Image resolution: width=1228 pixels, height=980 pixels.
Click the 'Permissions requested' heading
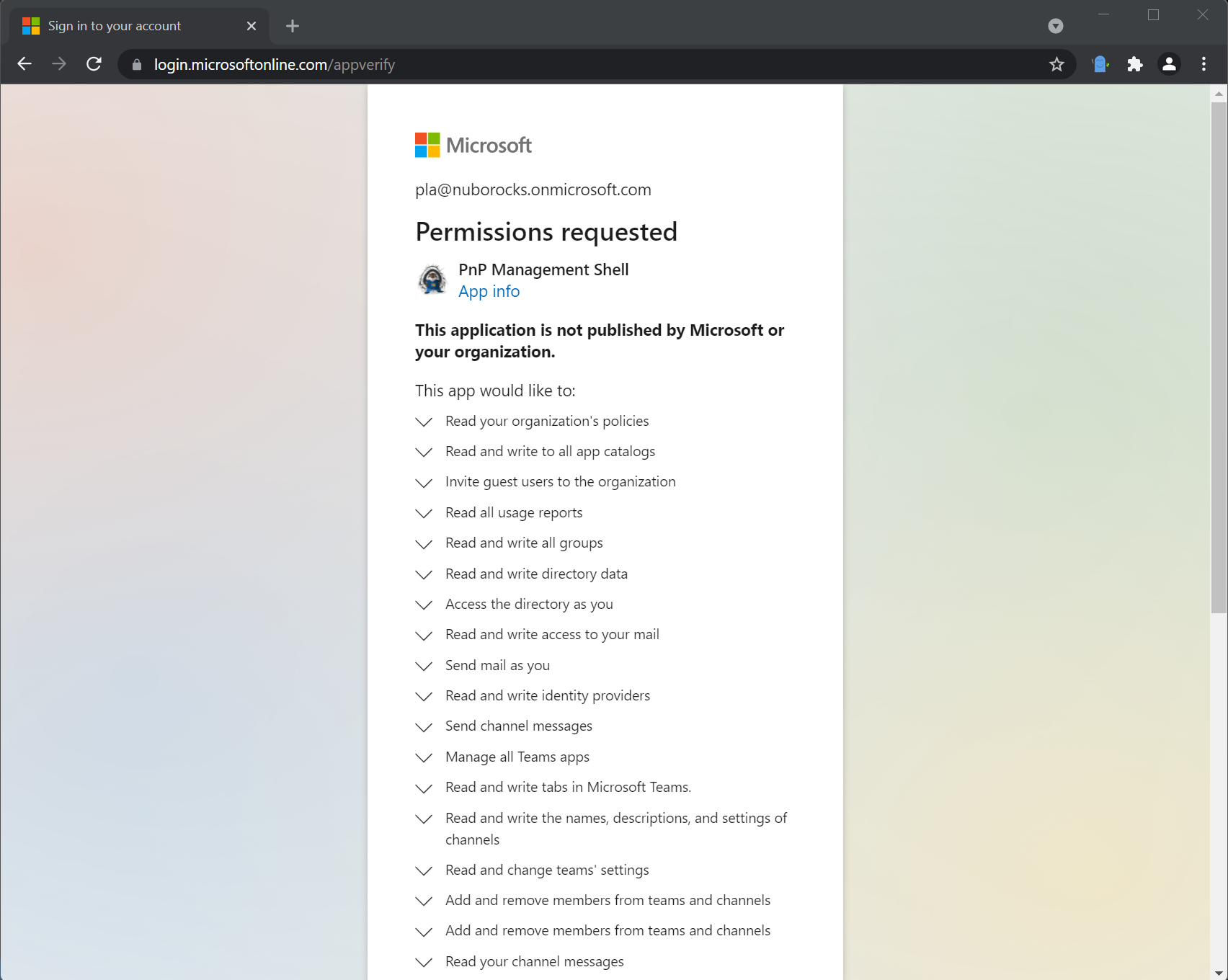tap(546, 232)
